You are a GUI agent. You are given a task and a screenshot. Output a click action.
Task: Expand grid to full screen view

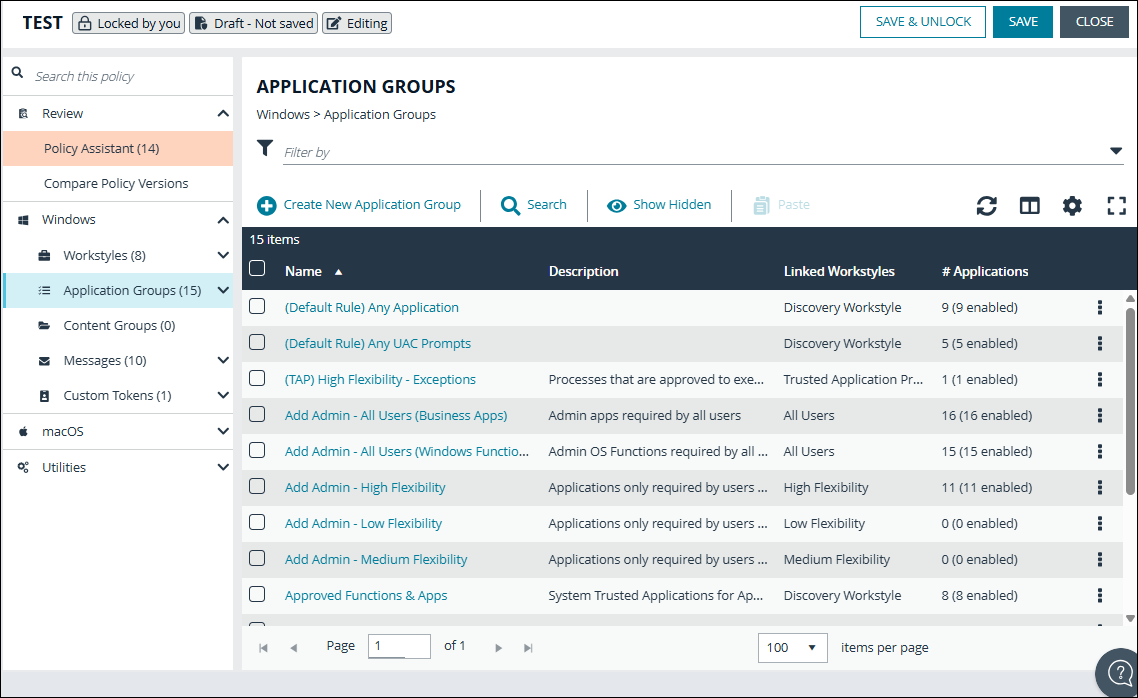pos(1116,205)
